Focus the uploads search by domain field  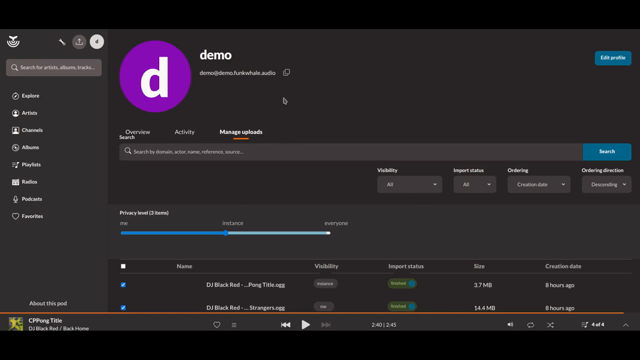click(x=351, y=151)
